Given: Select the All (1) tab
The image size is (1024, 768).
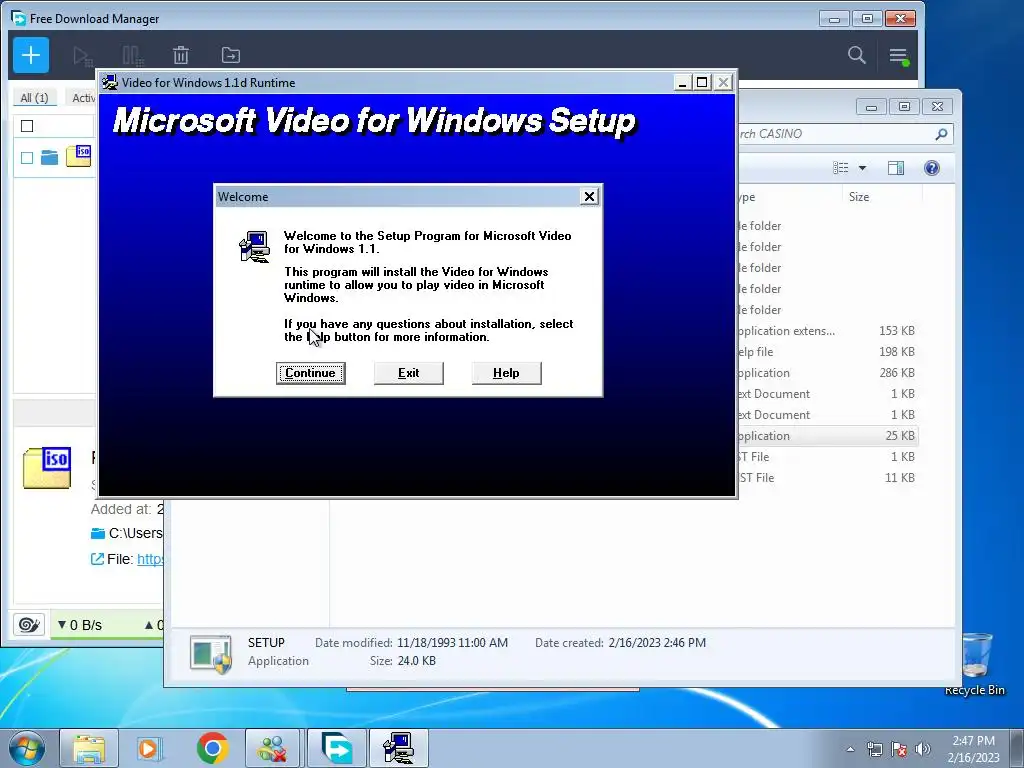Looking at the screenshot, I should [34, 97].
